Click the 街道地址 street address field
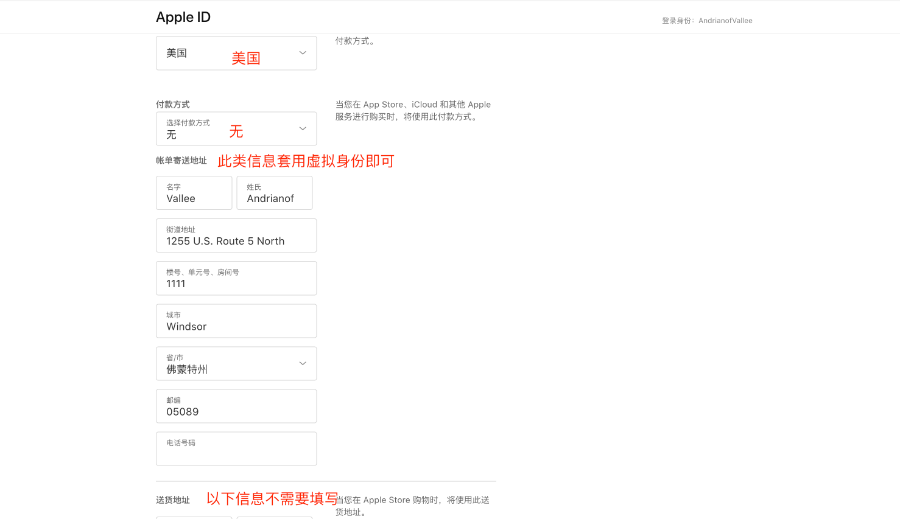This screenshot has width=900, height=519. point(236,236)
